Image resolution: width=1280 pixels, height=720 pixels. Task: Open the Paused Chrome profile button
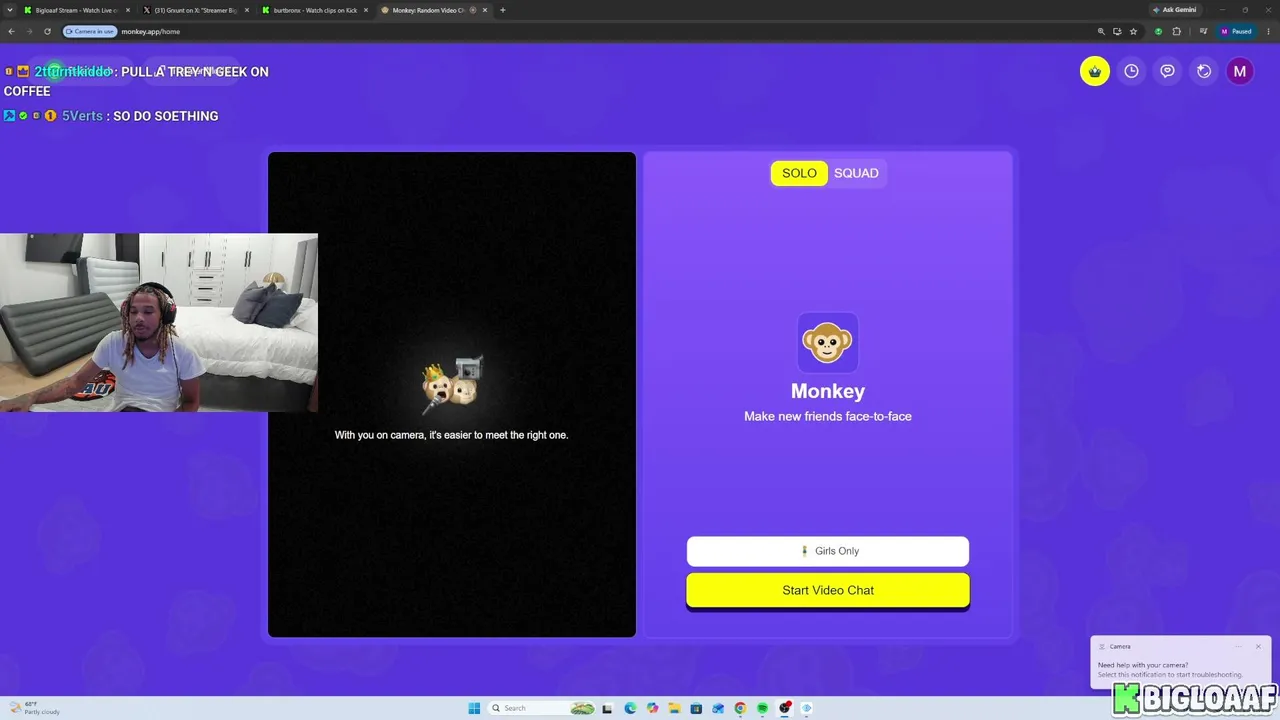1237,31
